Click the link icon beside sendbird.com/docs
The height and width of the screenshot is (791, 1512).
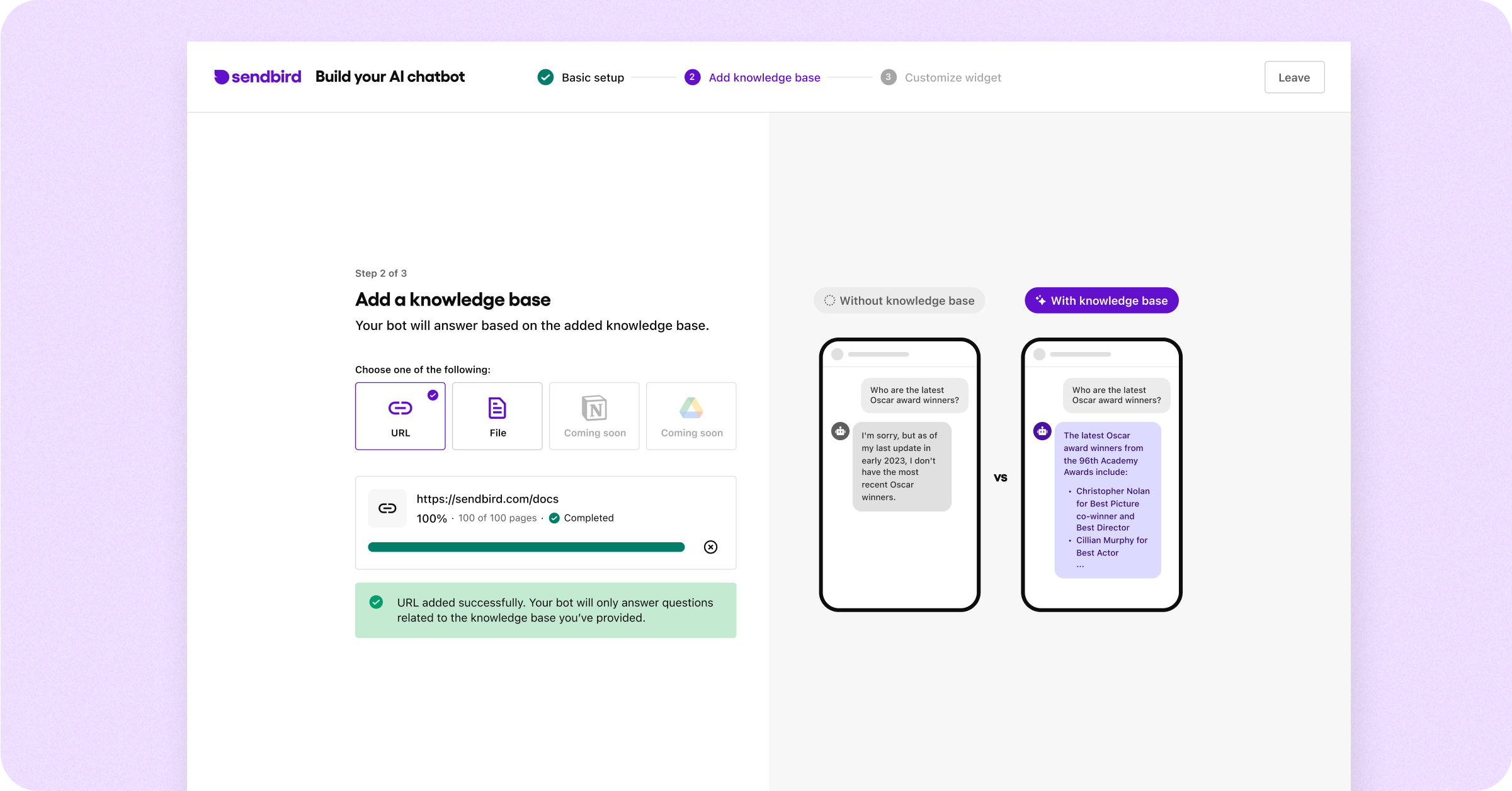coord(387,508)
